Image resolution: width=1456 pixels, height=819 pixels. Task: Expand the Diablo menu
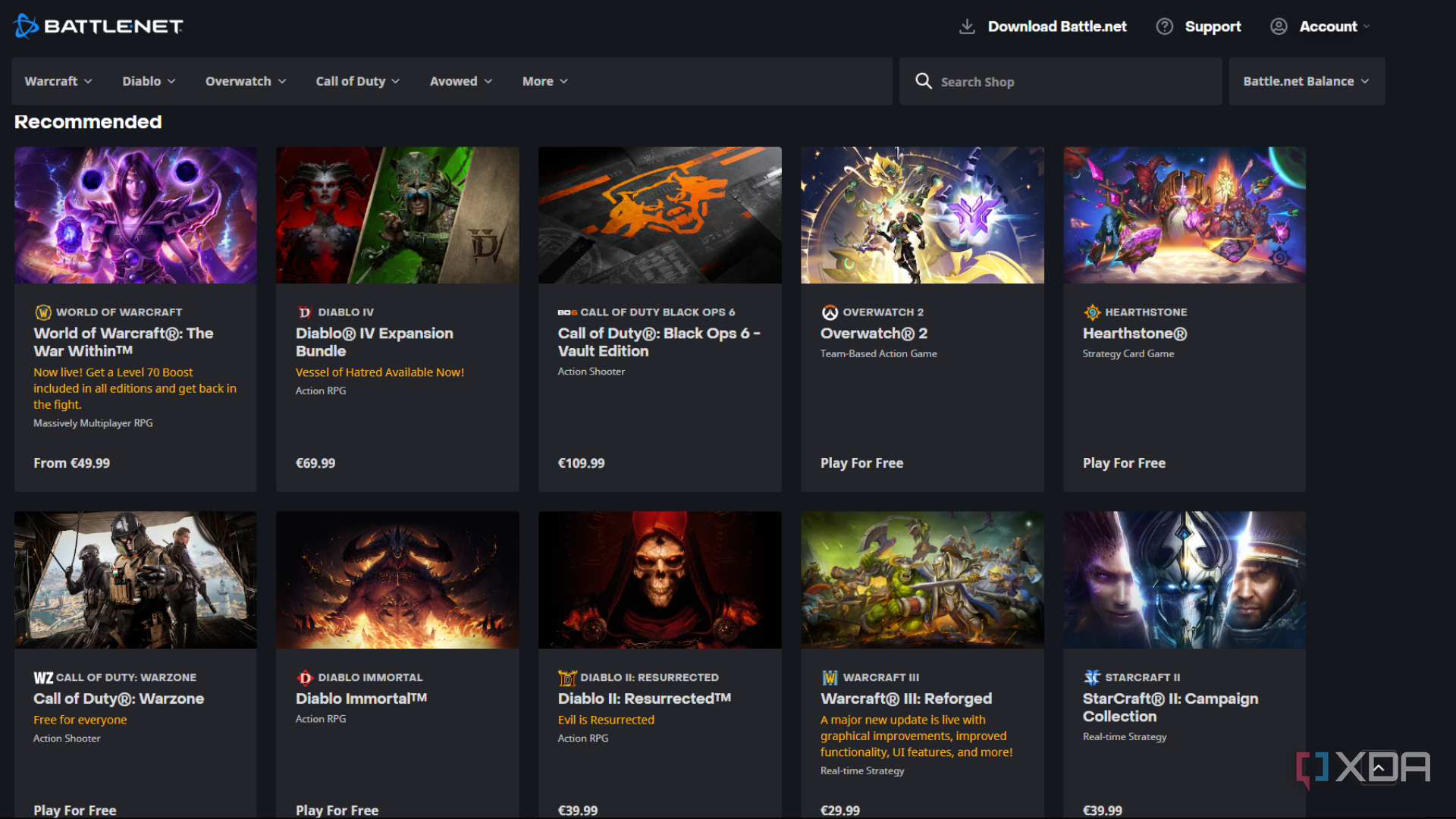point(149,81)
